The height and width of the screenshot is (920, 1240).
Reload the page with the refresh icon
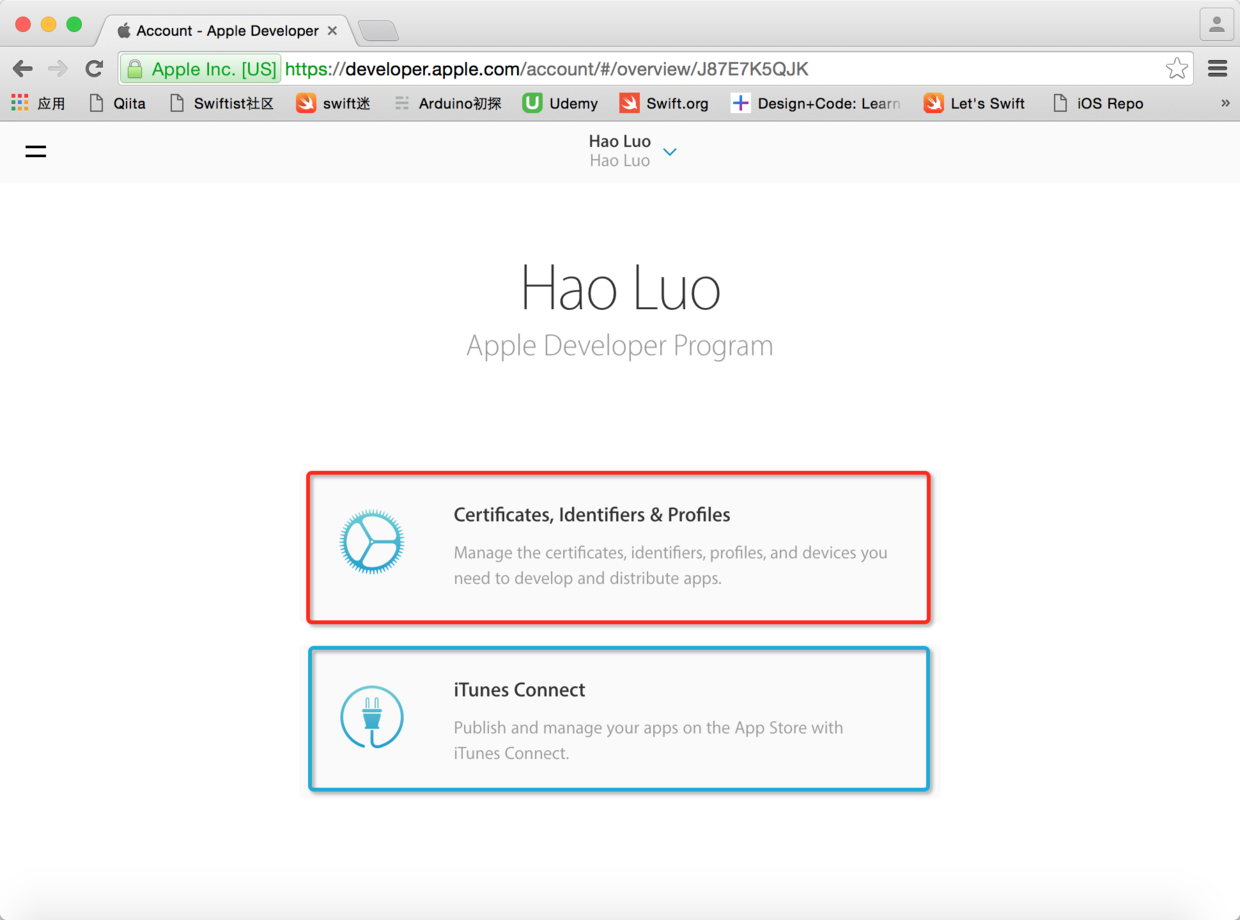coord(94,69)
